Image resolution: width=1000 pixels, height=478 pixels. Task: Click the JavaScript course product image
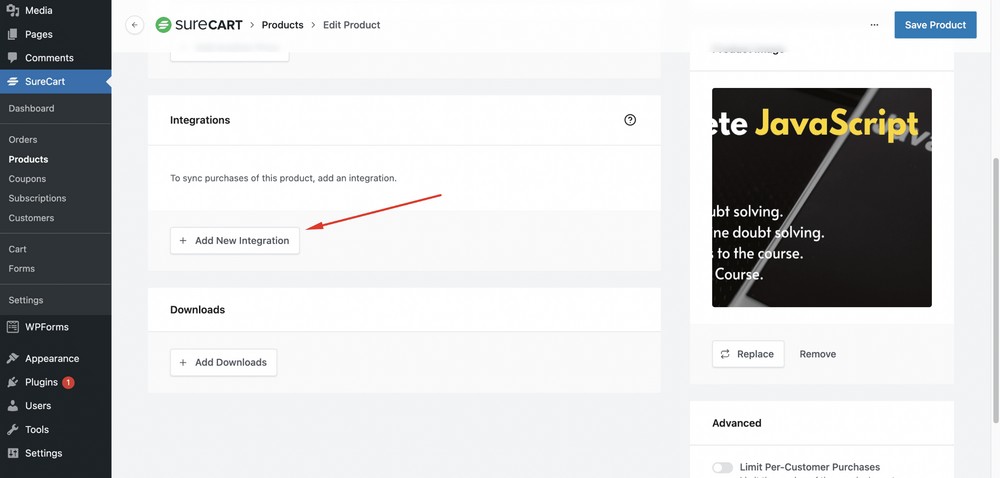(821, 198)
